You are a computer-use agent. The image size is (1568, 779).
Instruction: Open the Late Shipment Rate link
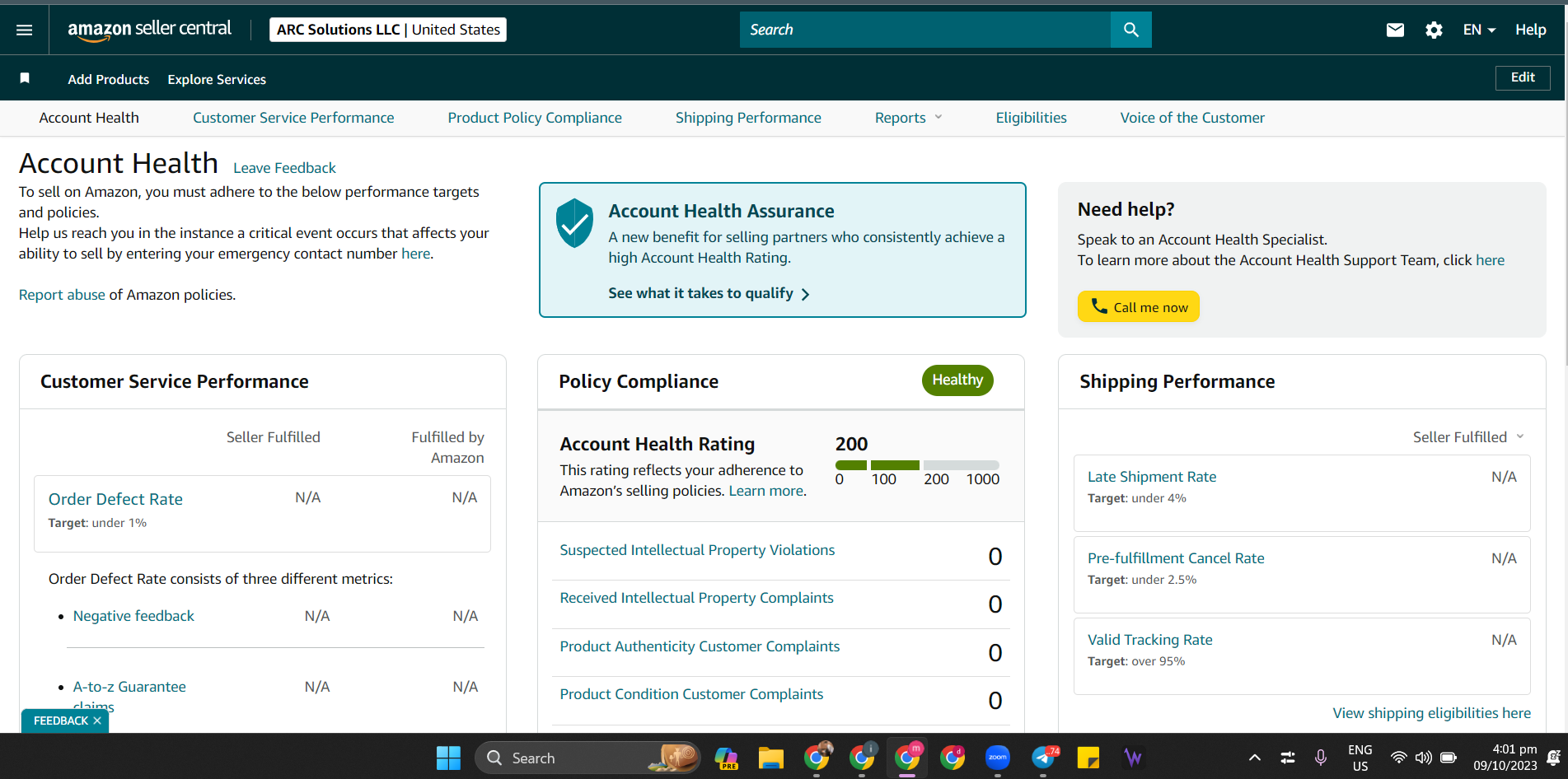click(1152, 477)
